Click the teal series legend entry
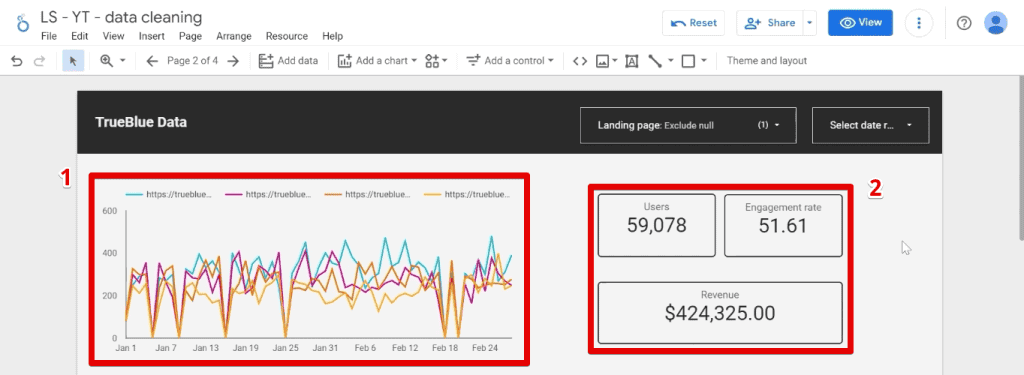 coord(169,194)
